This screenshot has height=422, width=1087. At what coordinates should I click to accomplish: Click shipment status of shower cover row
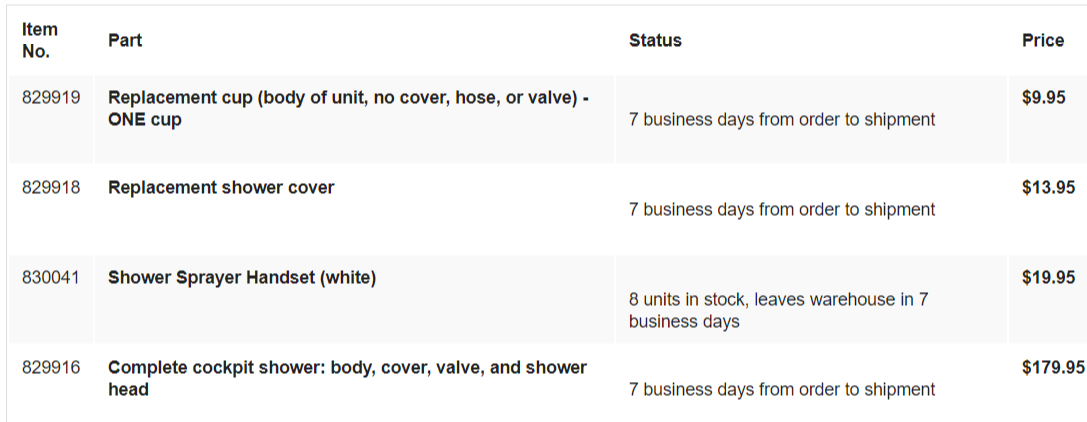pos(782,210)
